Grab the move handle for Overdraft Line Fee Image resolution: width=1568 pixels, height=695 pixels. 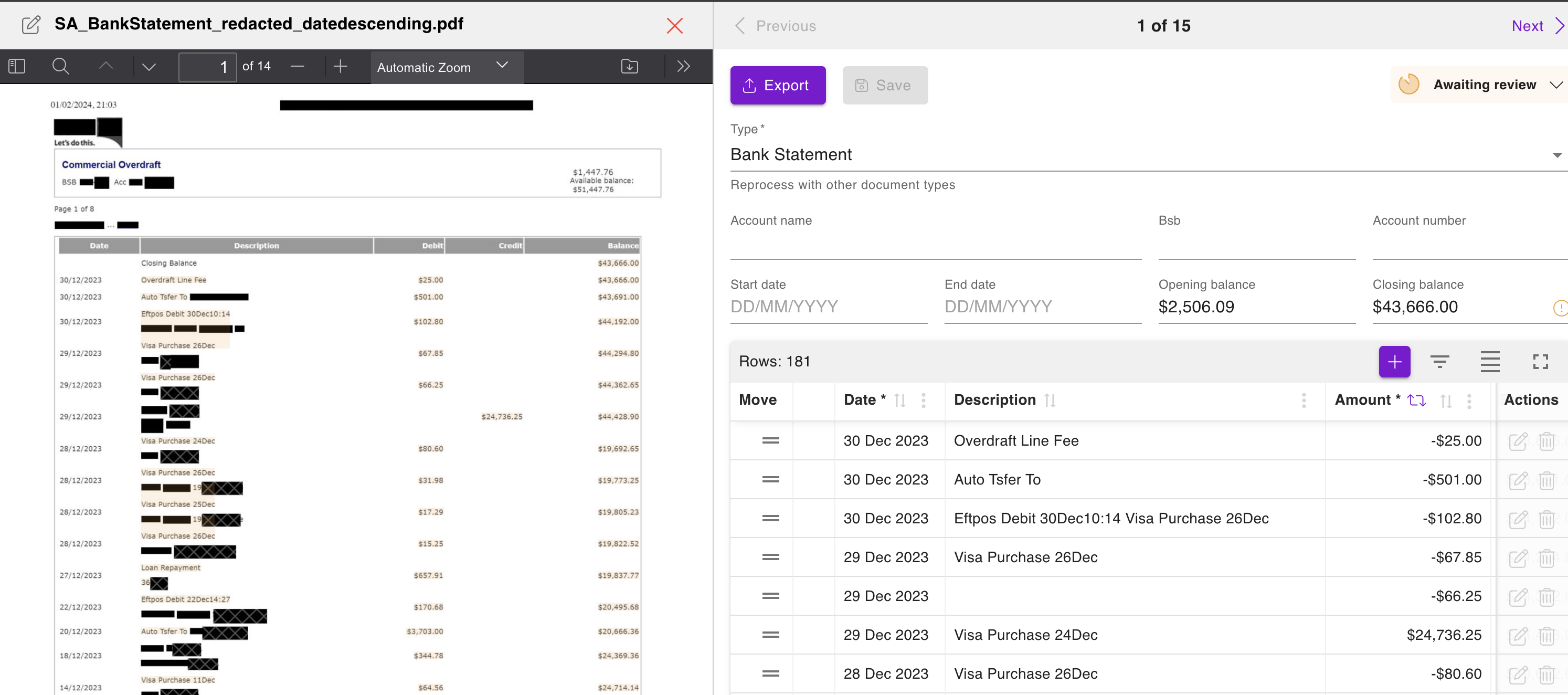tap(770, 441)
